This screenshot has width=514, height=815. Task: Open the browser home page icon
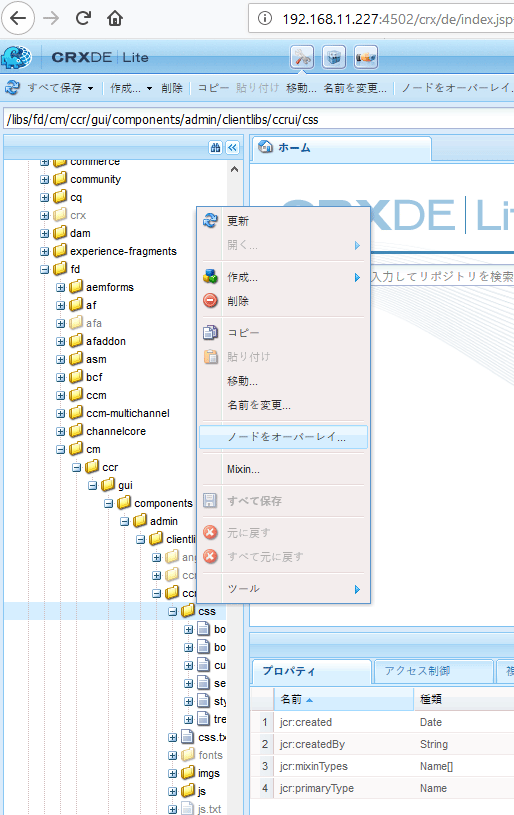click(x=114, y=19)
